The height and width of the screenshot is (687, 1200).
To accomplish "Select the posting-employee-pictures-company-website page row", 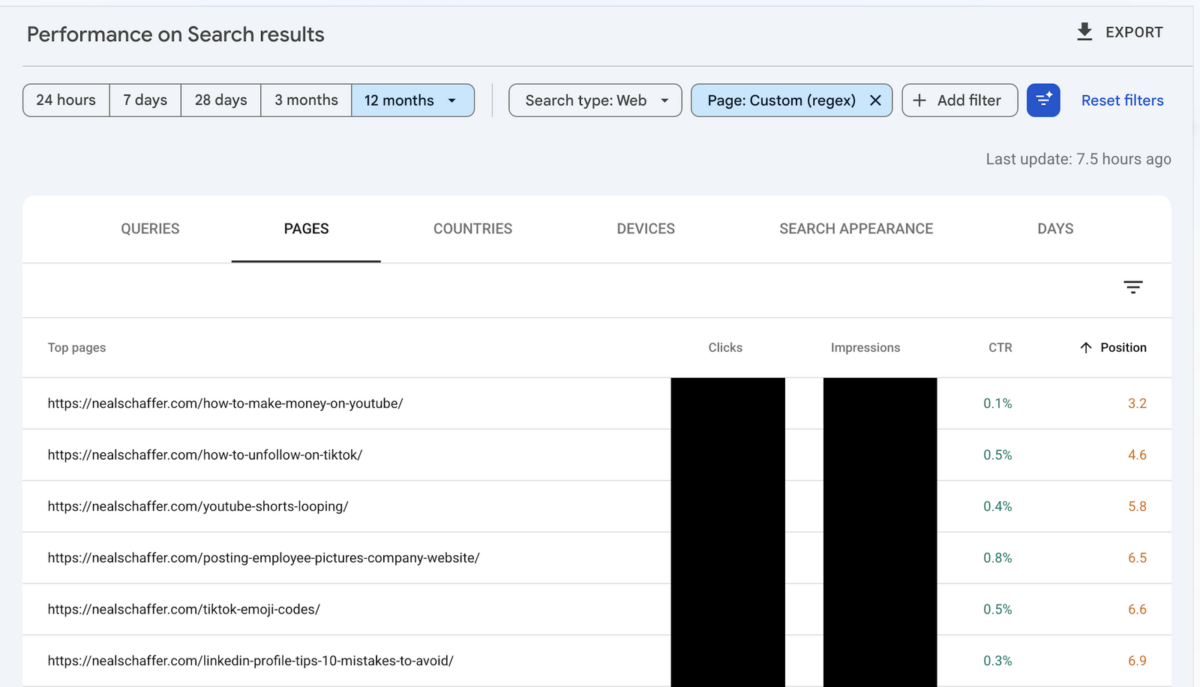I will point(597,558).
